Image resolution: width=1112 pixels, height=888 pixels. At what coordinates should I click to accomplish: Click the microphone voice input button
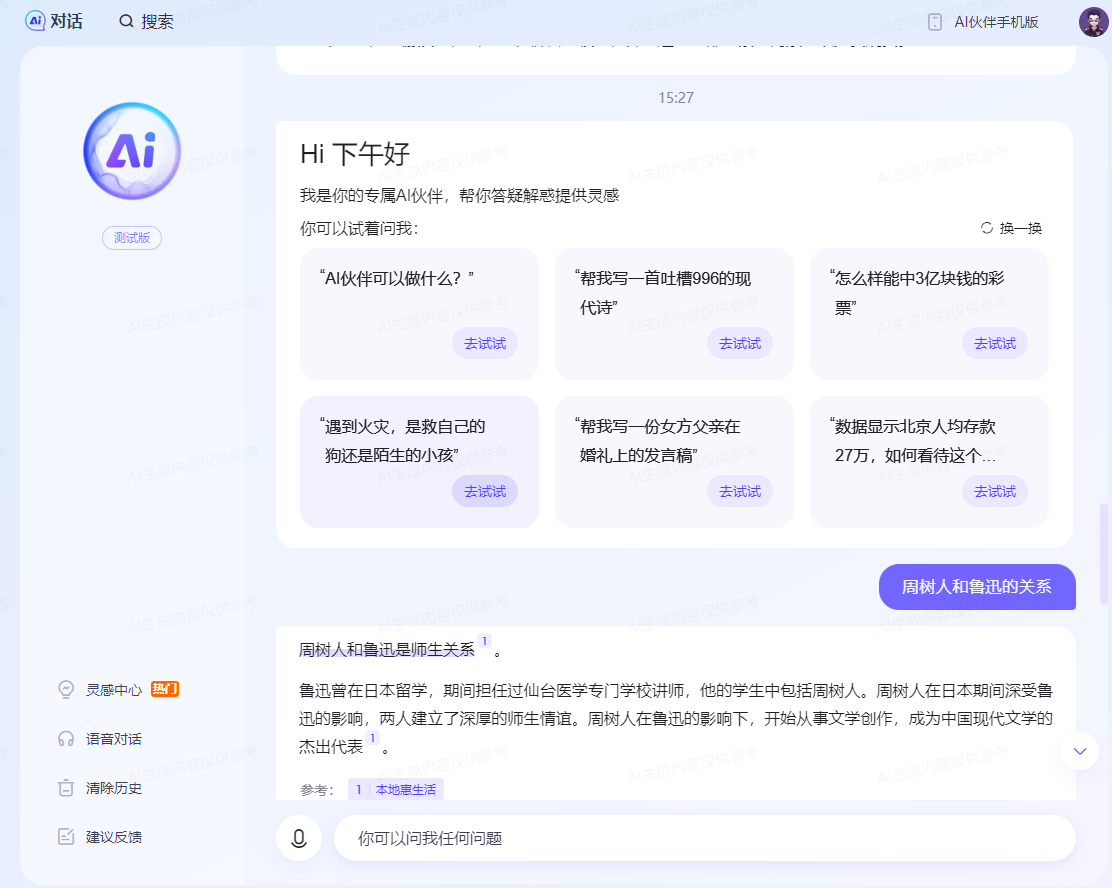tap(299, 838)
